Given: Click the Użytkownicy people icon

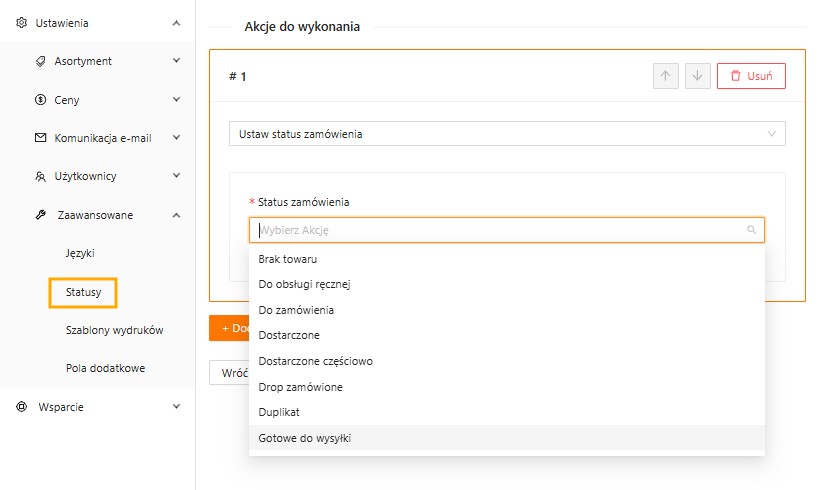Looking at the screenshot, I should [41, 177].
